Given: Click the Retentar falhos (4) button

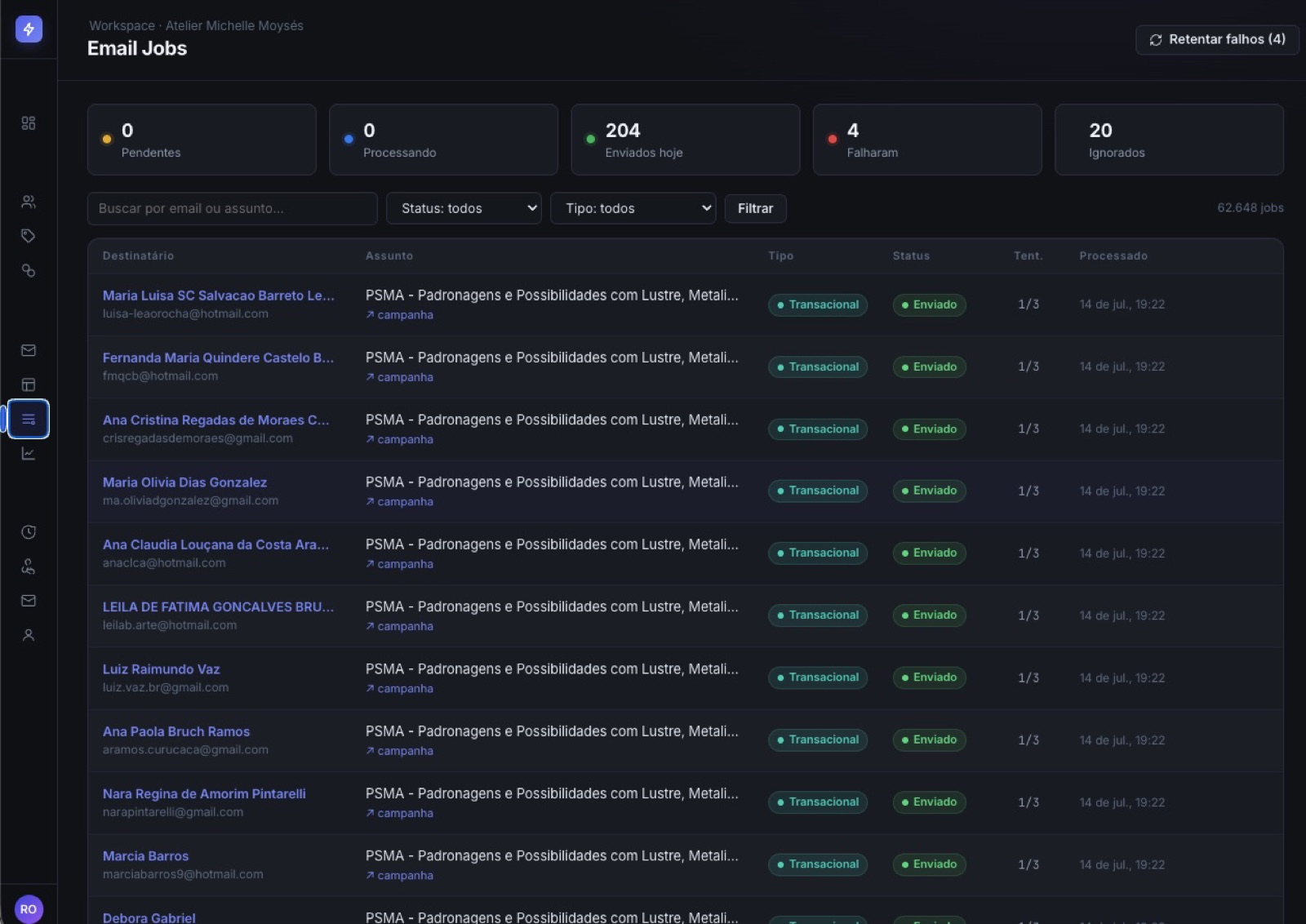Looking at the screenshot, I should [x=1217, y=39].
